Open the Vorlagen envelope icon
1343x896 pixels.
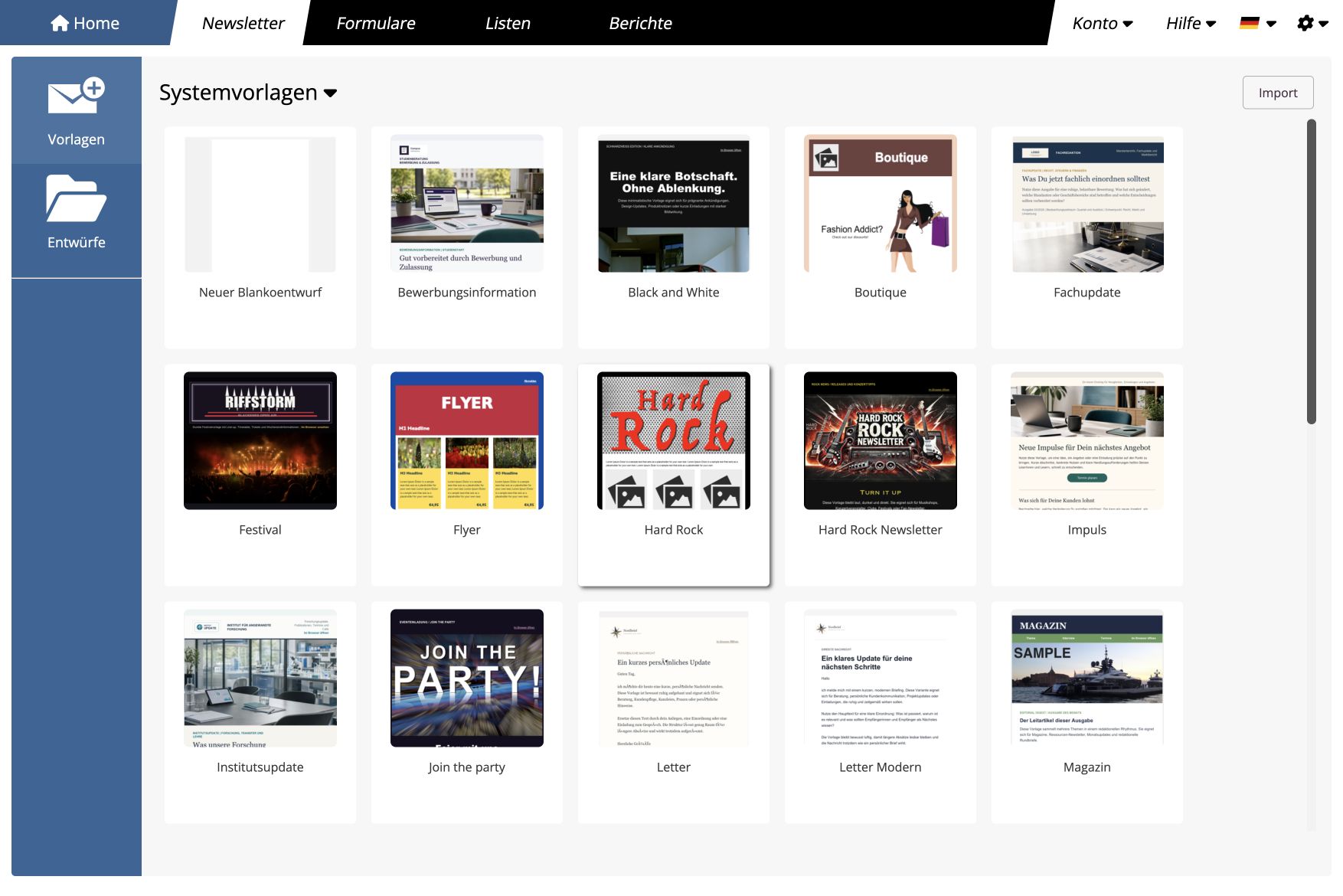[x=76, y=97]
